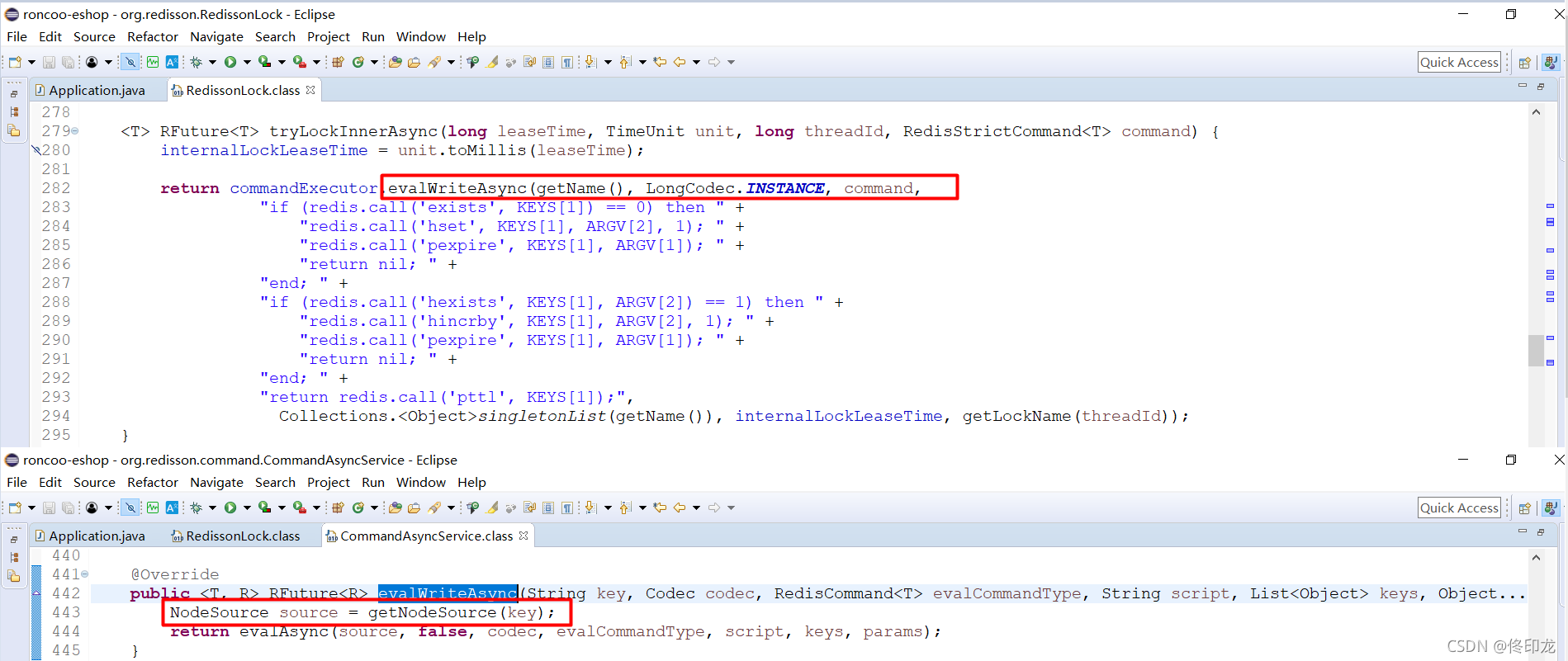Click New Java Class icon in CommandAsyncService window
The height and width of the screenshot is (661, 1568).
[358, 508]
